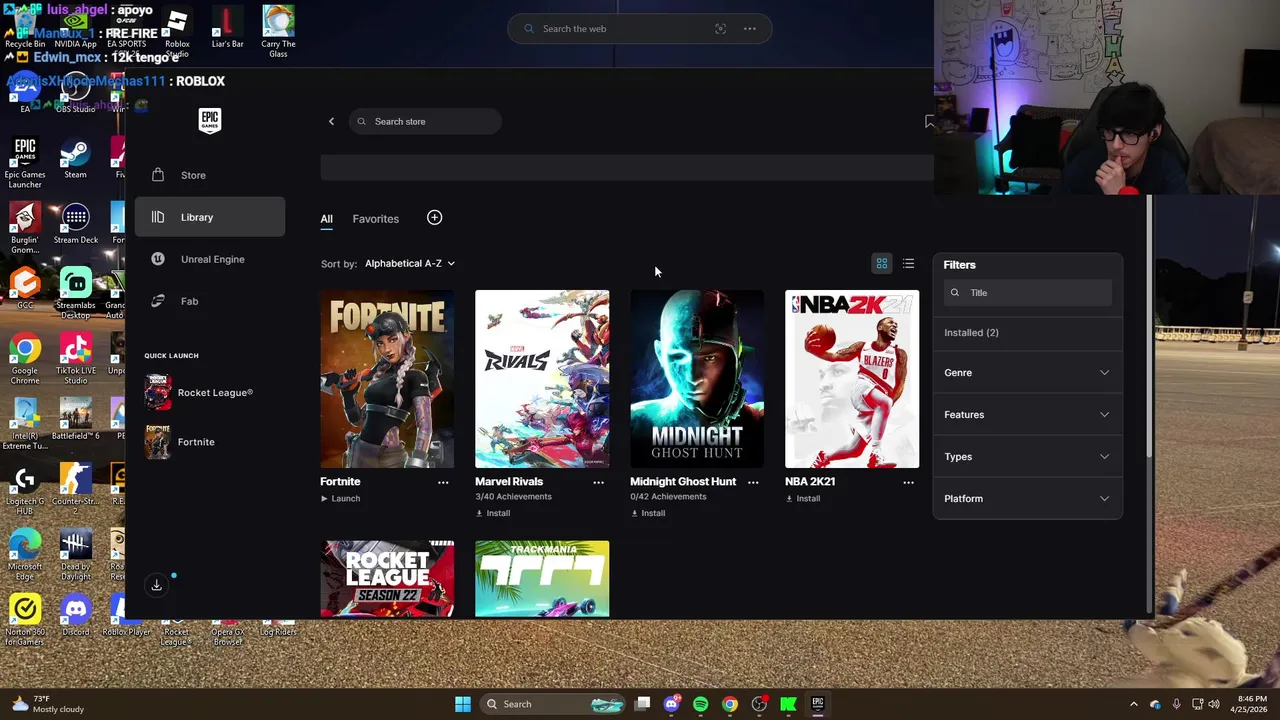
Task: View Marvel Rivals 3/40 Achievements
Action: coord(513,497)
